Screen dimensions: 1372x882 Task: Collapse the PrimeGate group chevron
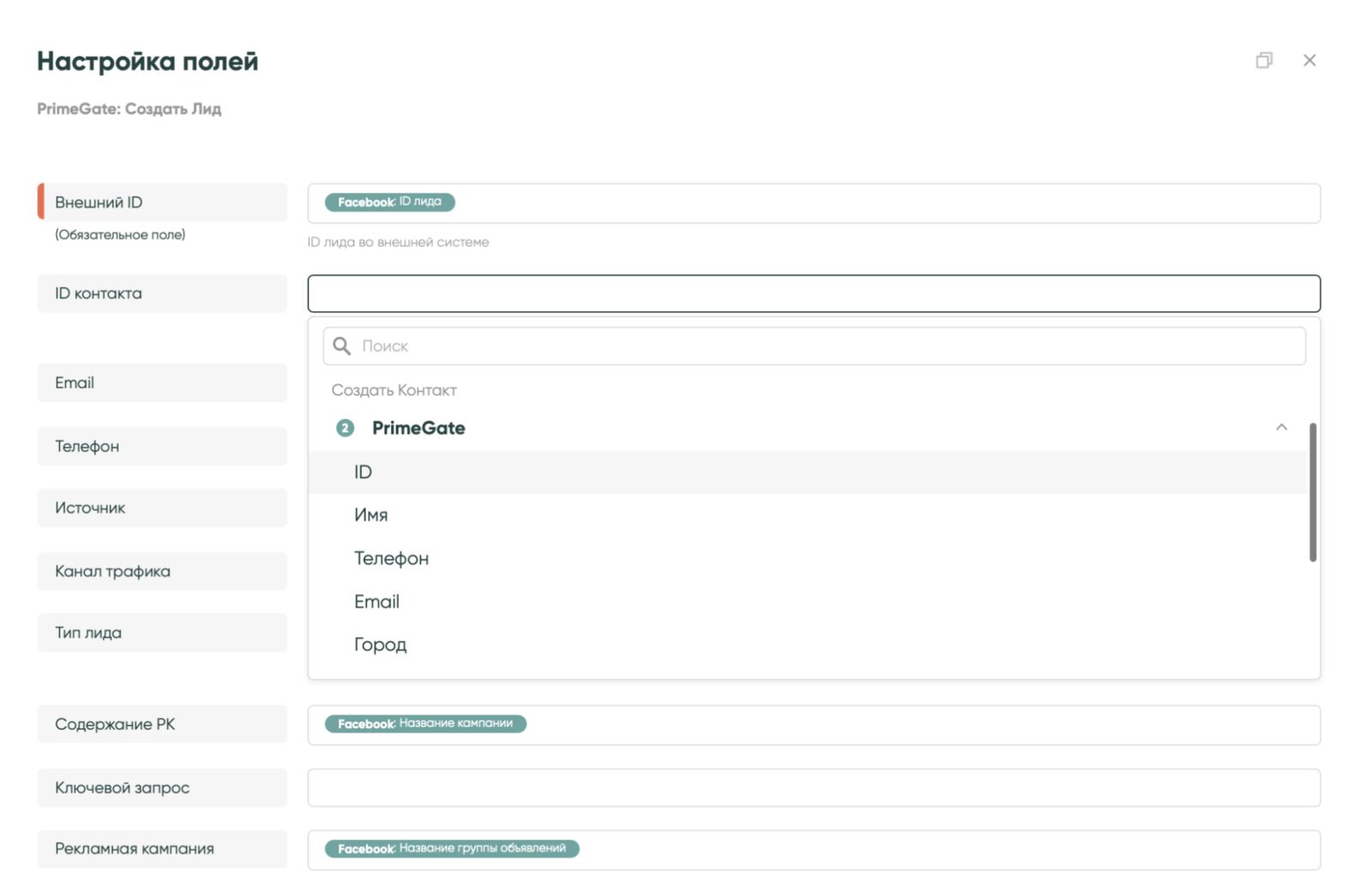(1280, 427)
